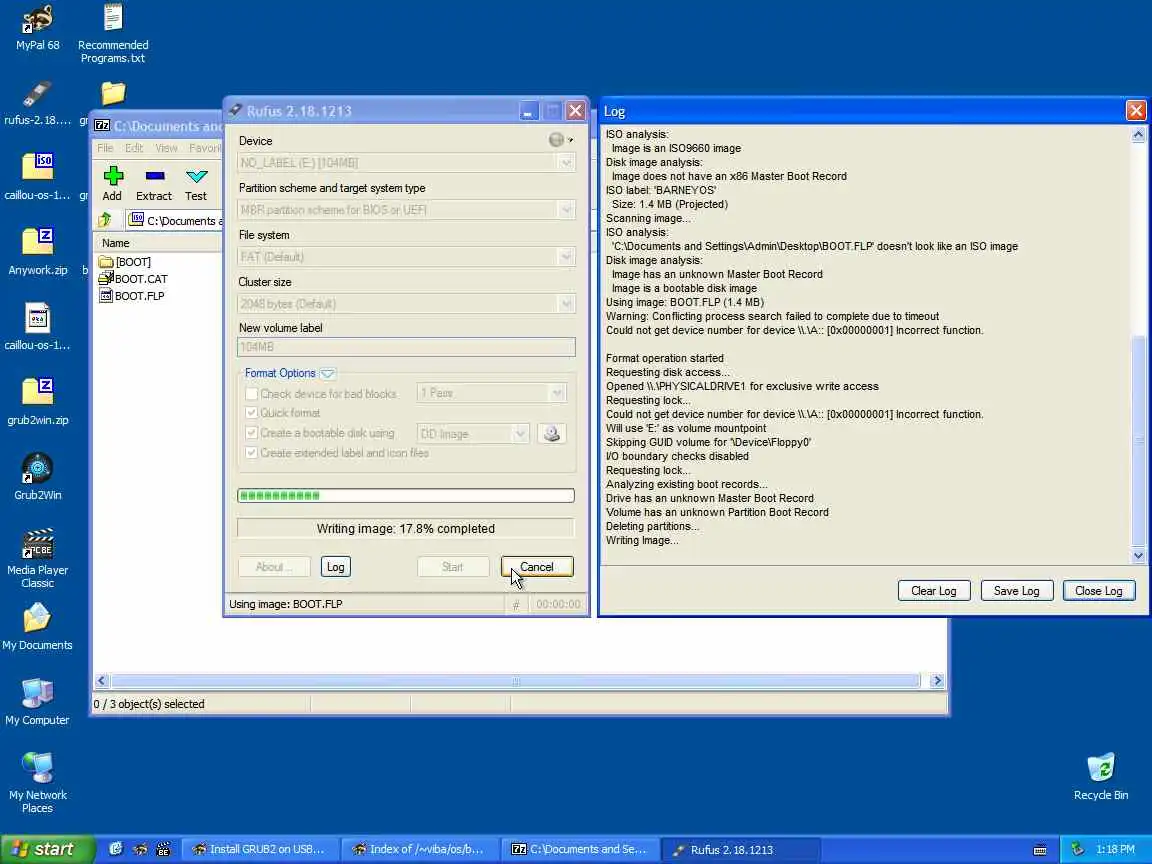Open My Network Places desktop icon
The width and height of the screenshot is (1152, 864).
point(37,783)
